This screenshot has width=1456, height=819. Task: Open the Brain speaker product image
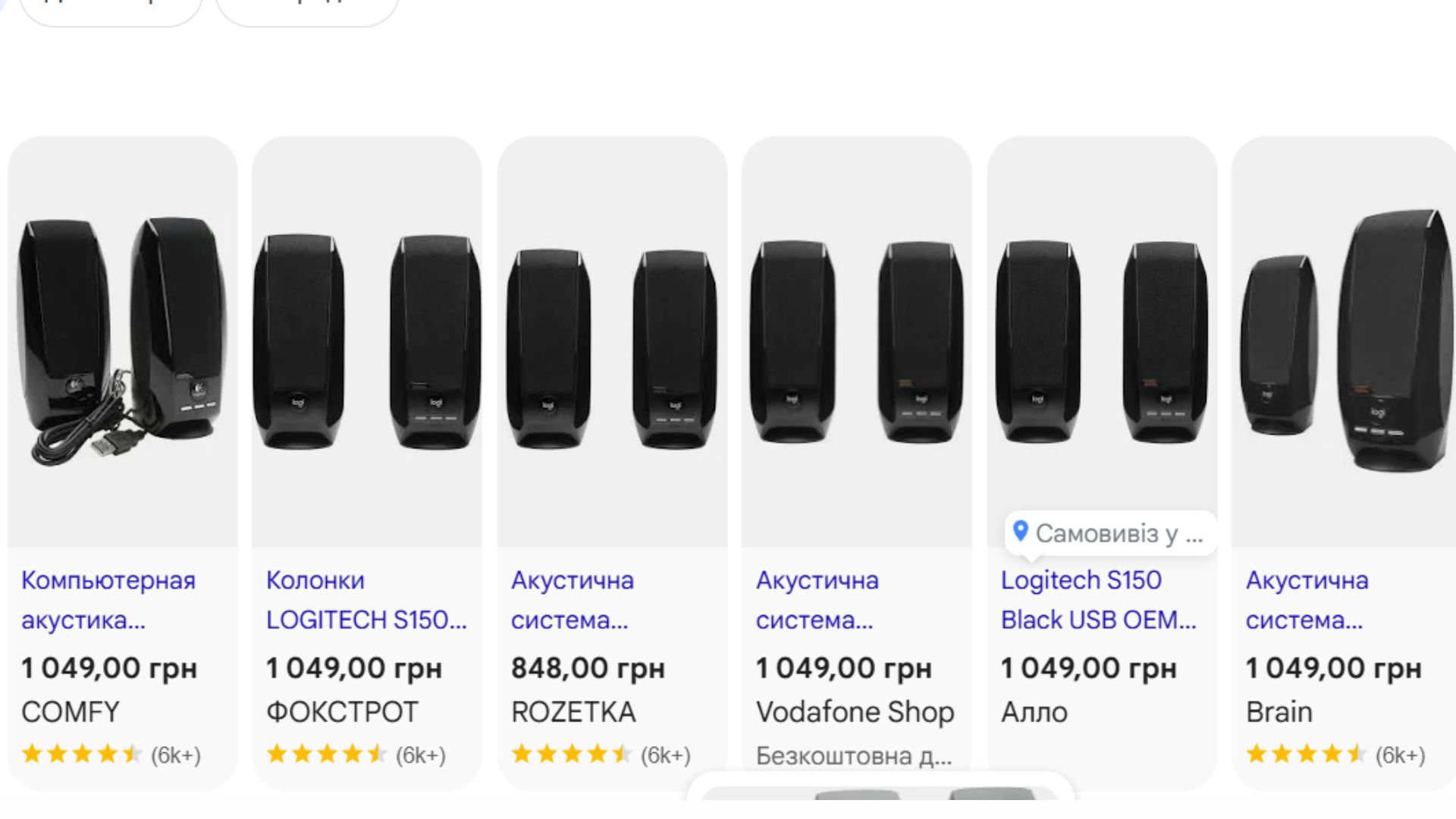click(x=1344, y=341)
